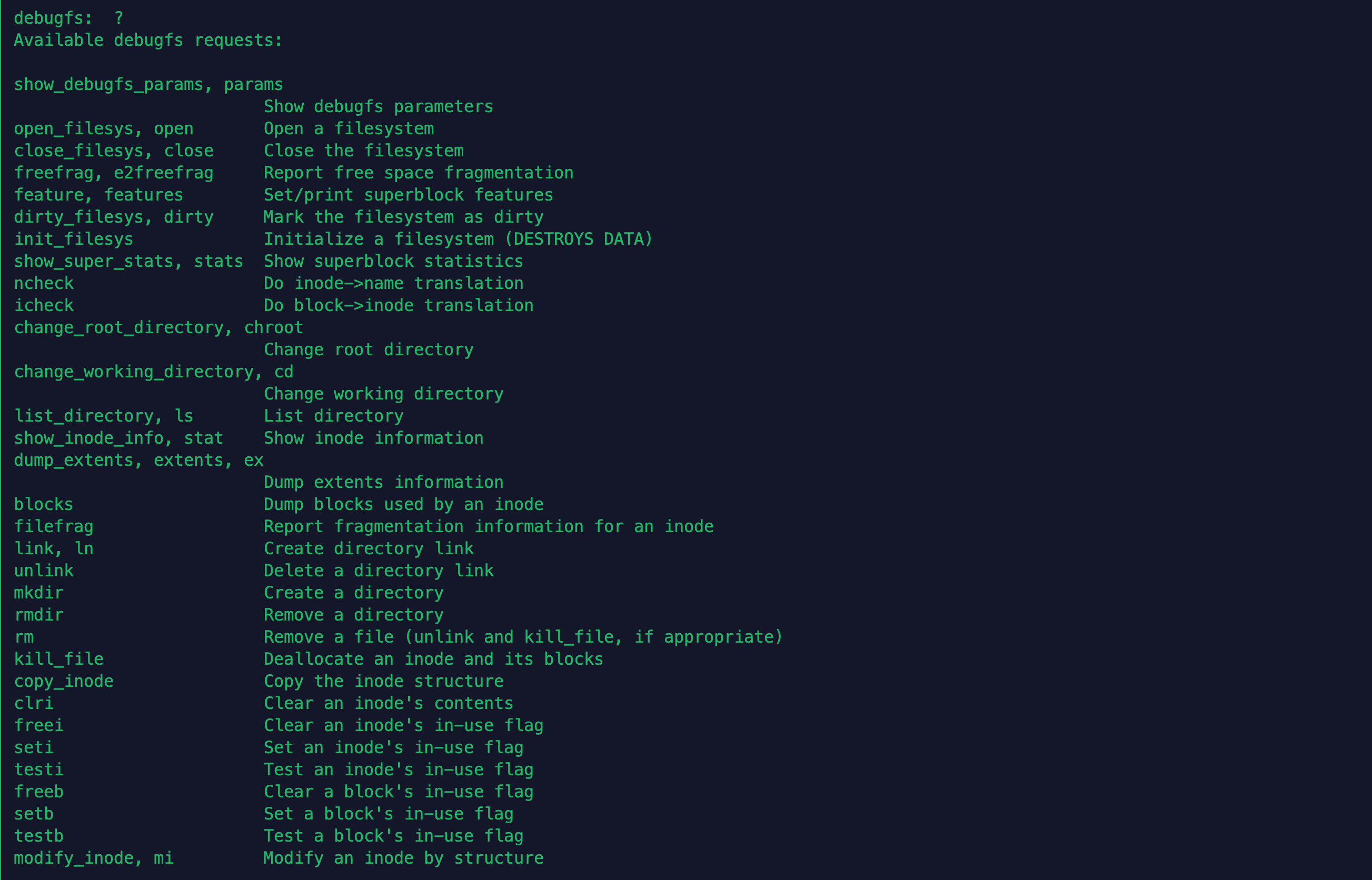Click the init_filesys command name
Image resolution: width=1372 pixels, height=880 pixels.
tap(73, 239)
